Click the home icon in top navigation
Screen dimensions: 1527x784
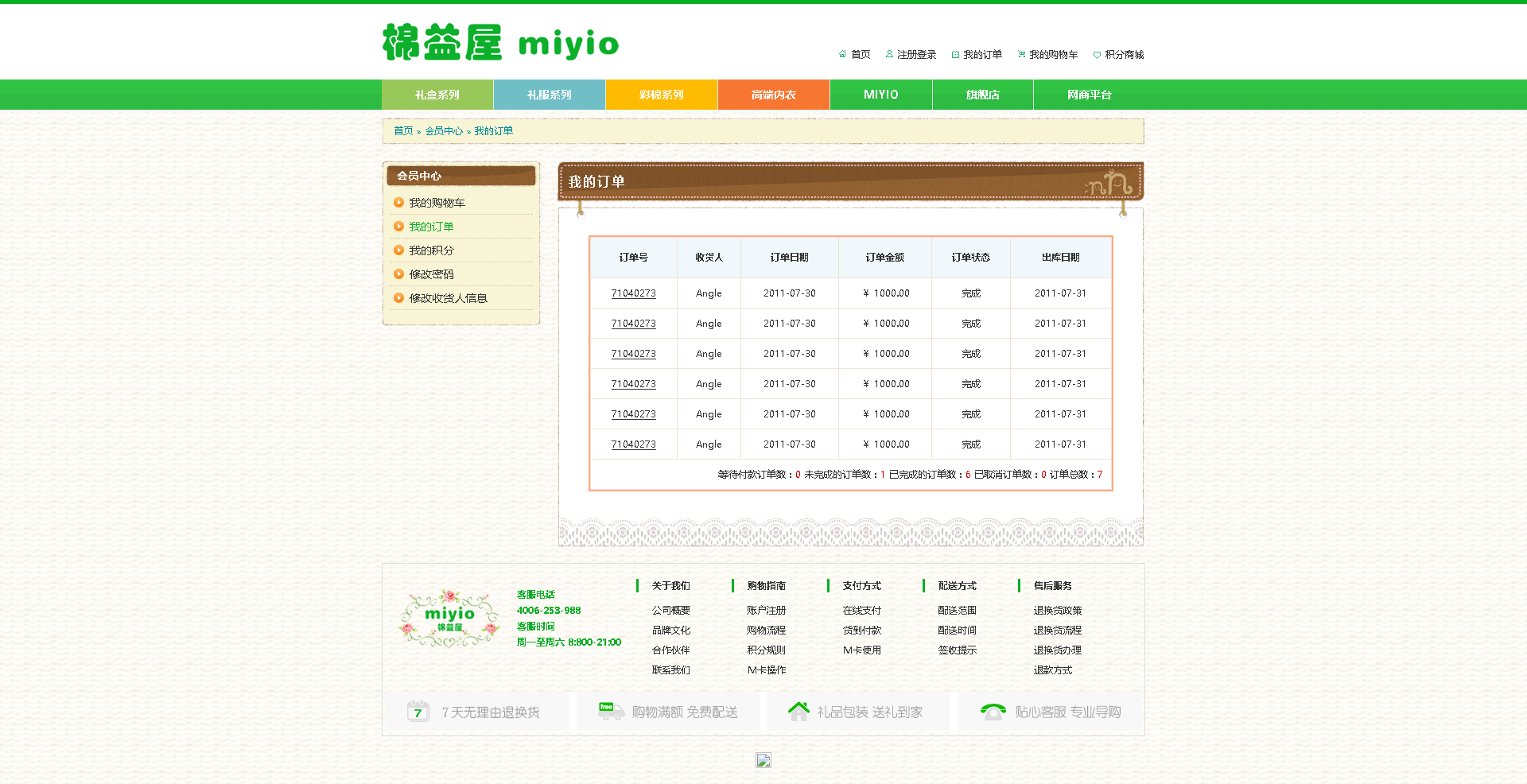point(842,54)
